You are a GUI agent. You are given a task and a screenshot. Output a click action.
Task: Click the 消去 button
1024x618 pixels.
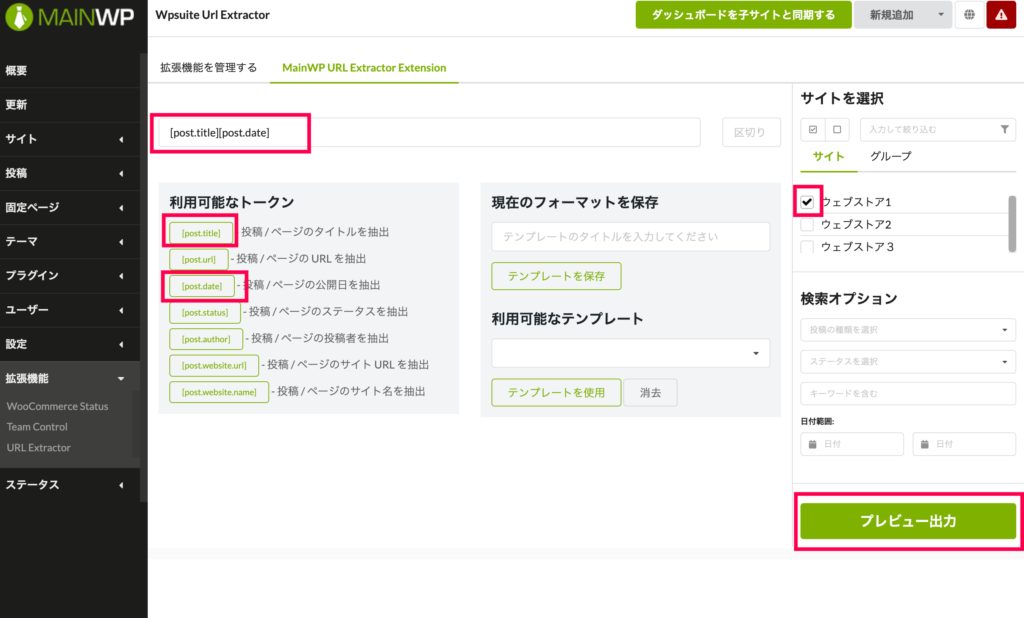point(650,393)
